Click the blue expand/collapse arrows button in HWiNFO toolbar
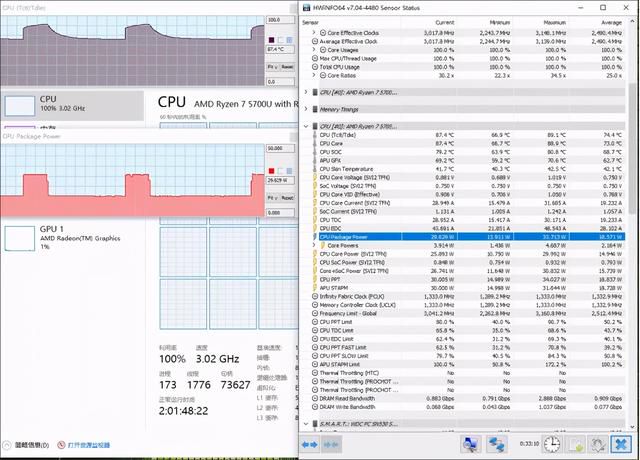Screen dimensions: 640x460 pyautogui.click(x=309, y=444)
